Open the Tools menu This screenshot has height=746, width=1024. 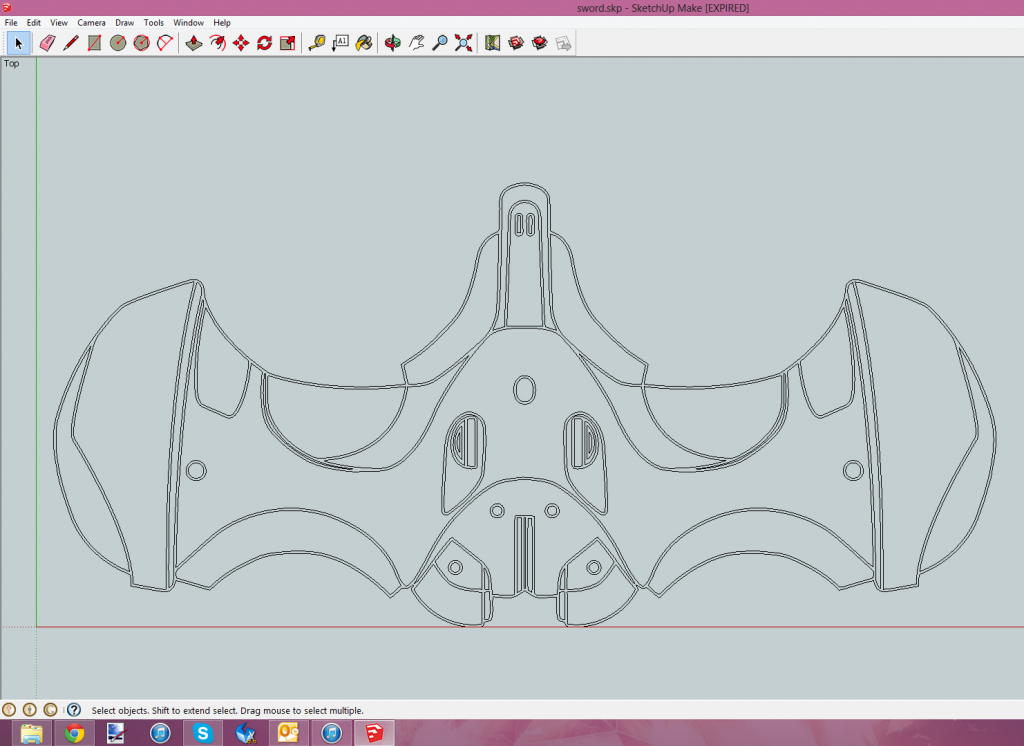[x=153, y=22]
